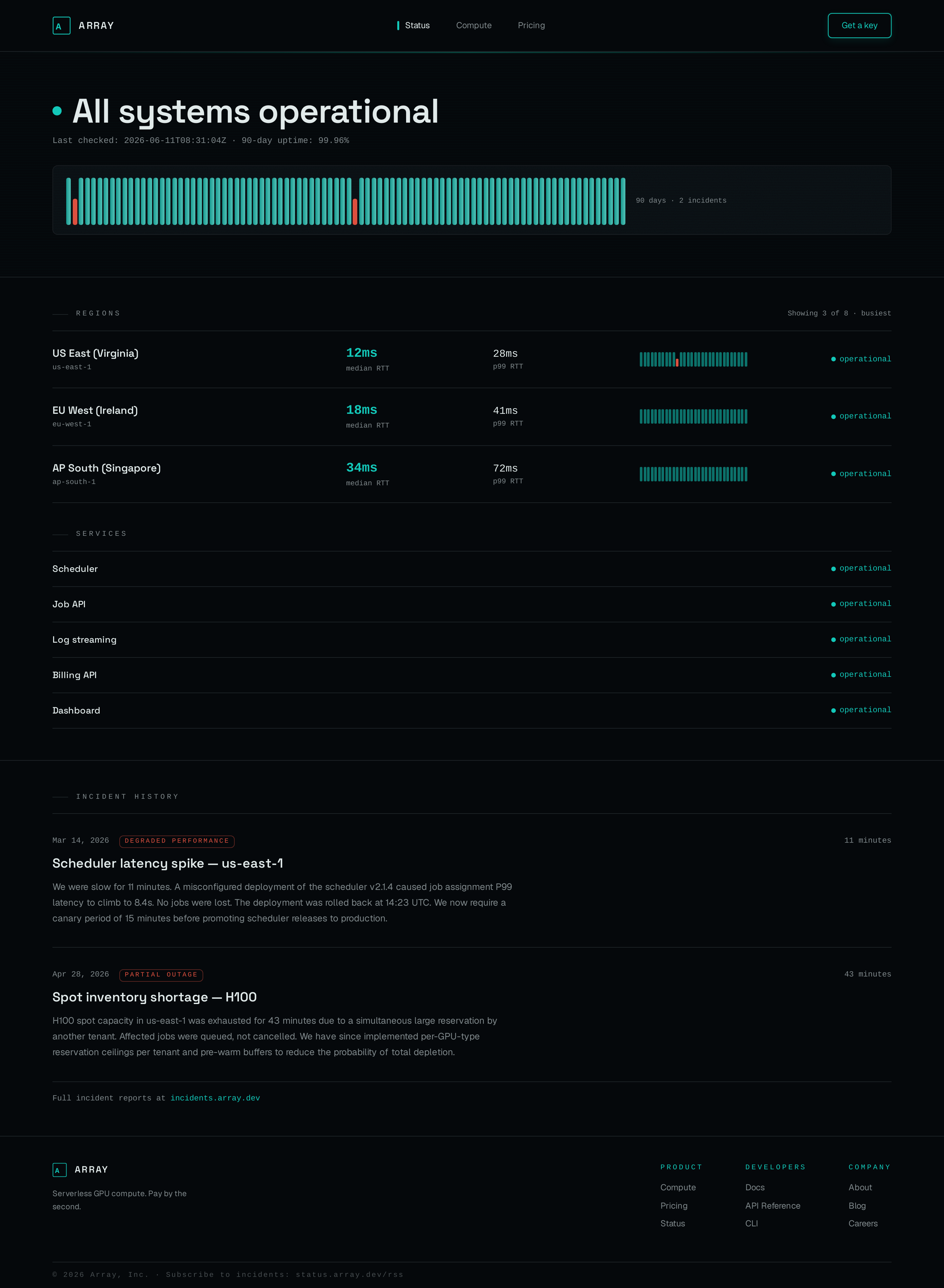This screenshot has height=1288, width=944.
Task: Open the Compute nav tab
Action: tap(474, 26)
